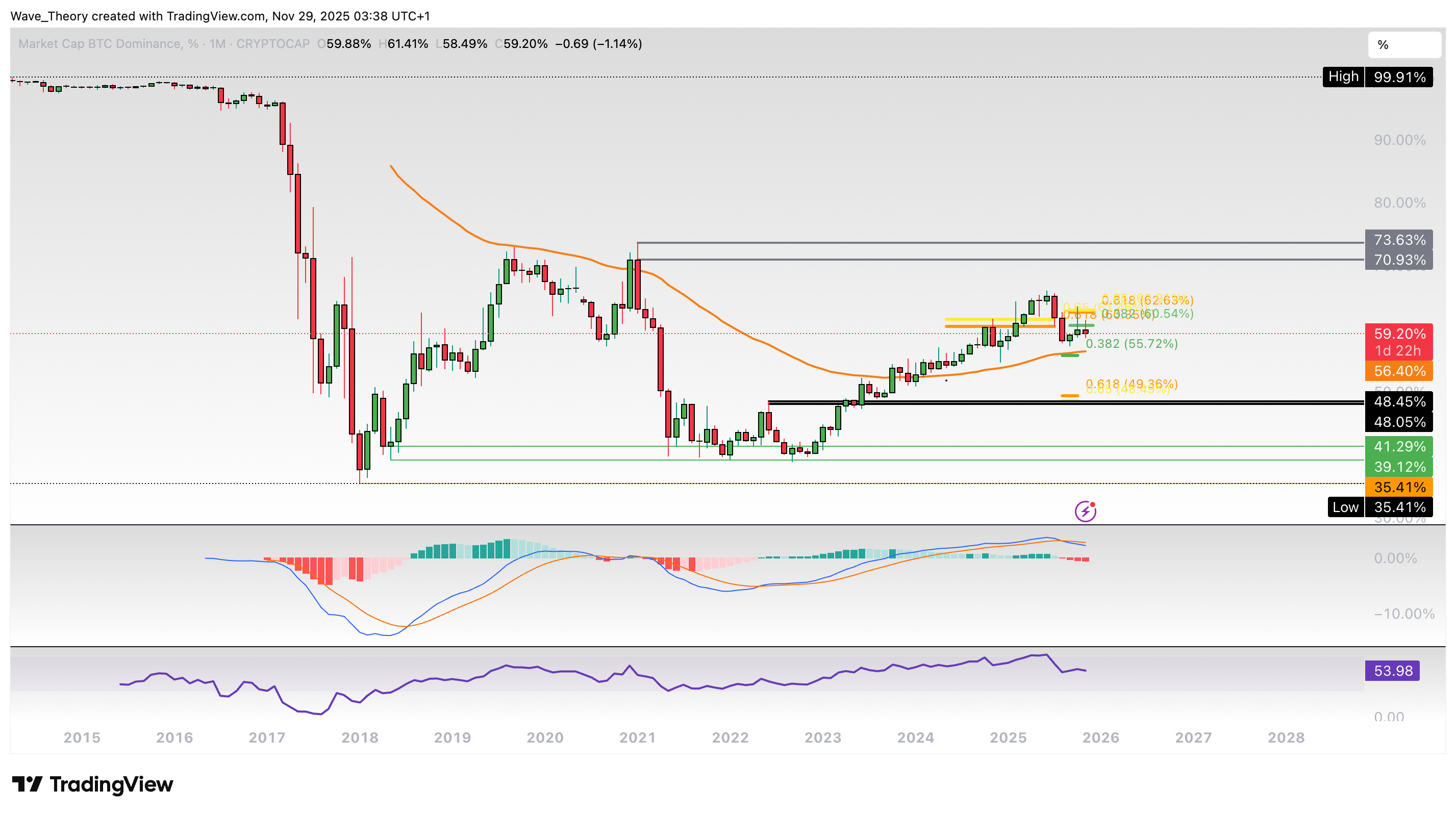This screenshot has width=1456, height=815.
Task: Click the gray 73.63% level label
Action: pyautogui.click(x=1398, y=240)
